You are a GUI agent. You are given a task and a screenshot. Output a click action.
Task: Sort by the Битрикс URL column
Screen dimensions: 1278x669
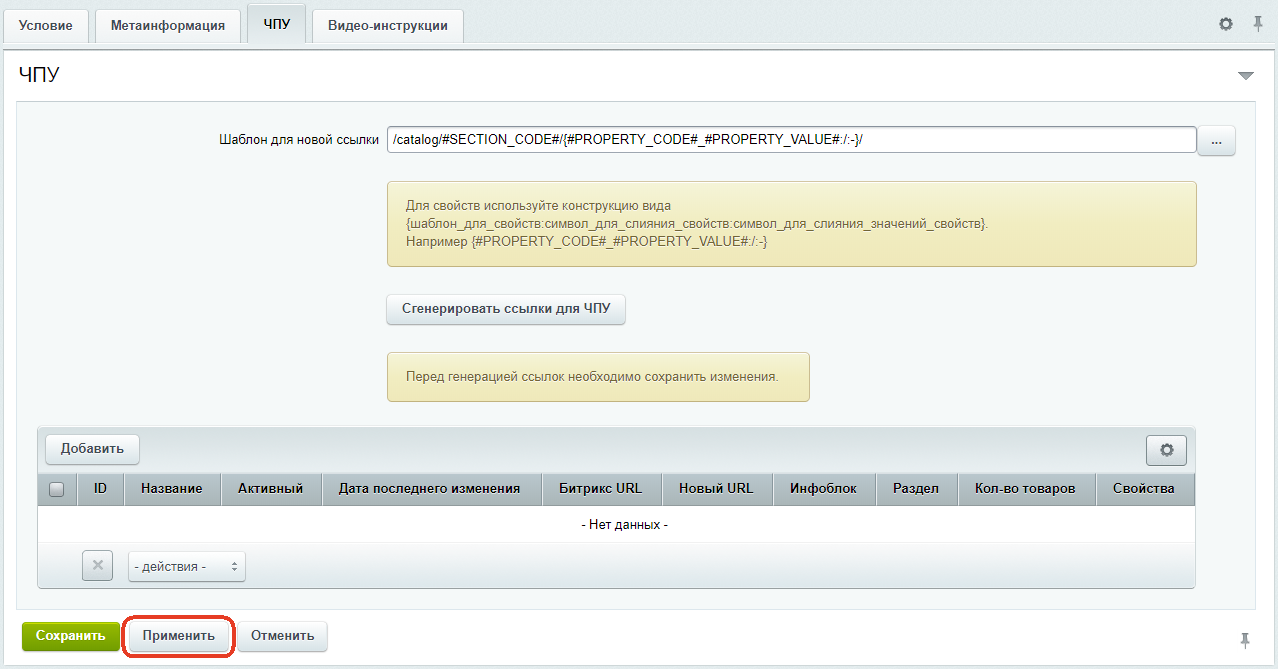point(602,489)
